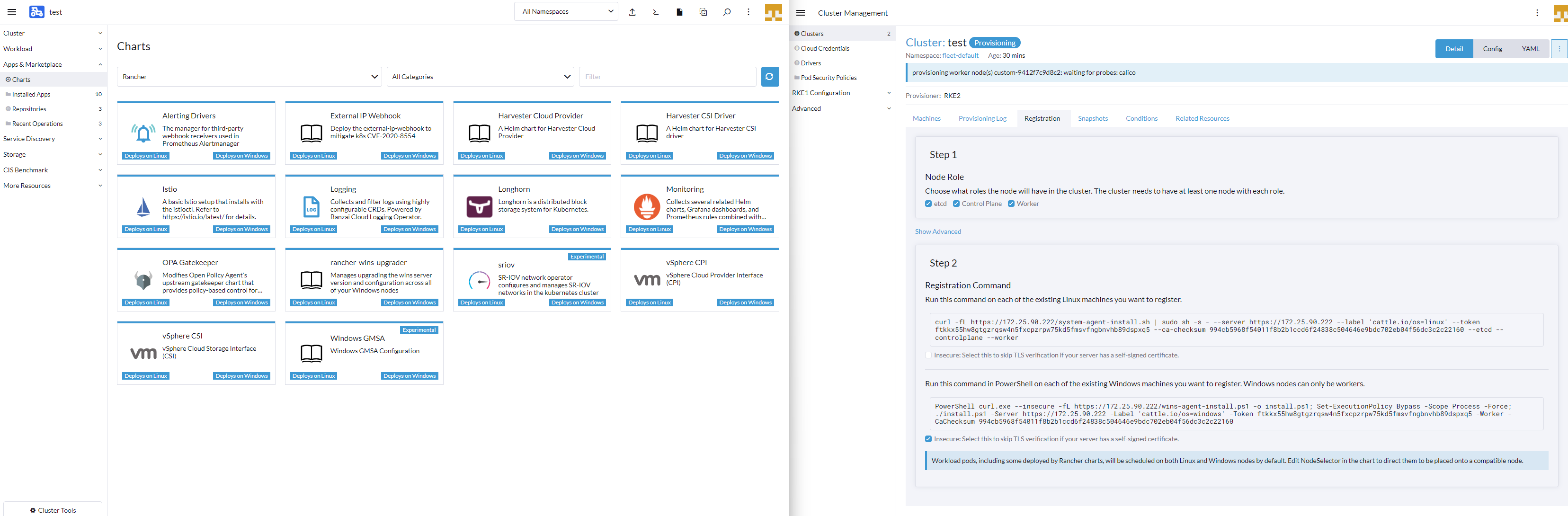The height and width of the screenshot is (516, 1568).
Task: Open the fleet-default namespace link
Action: 960,55
